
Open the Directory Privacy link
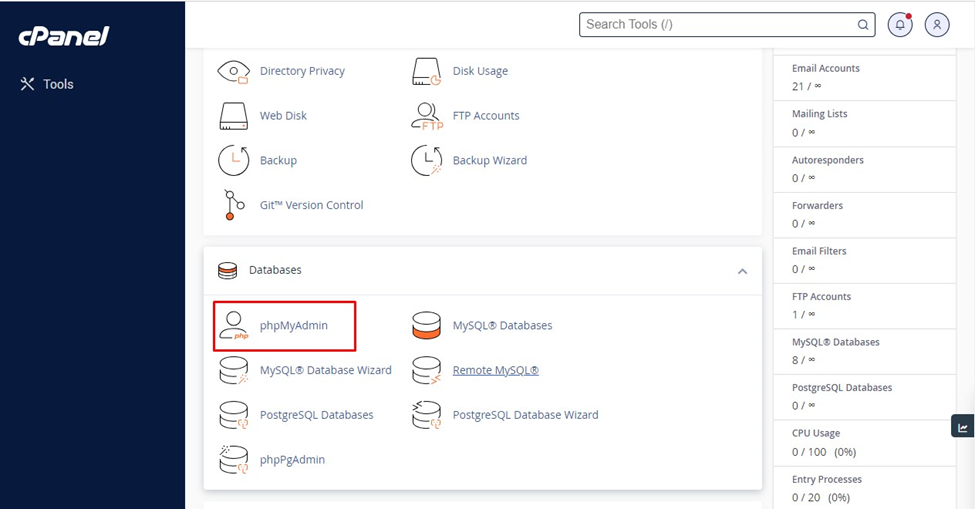point(302,71)
